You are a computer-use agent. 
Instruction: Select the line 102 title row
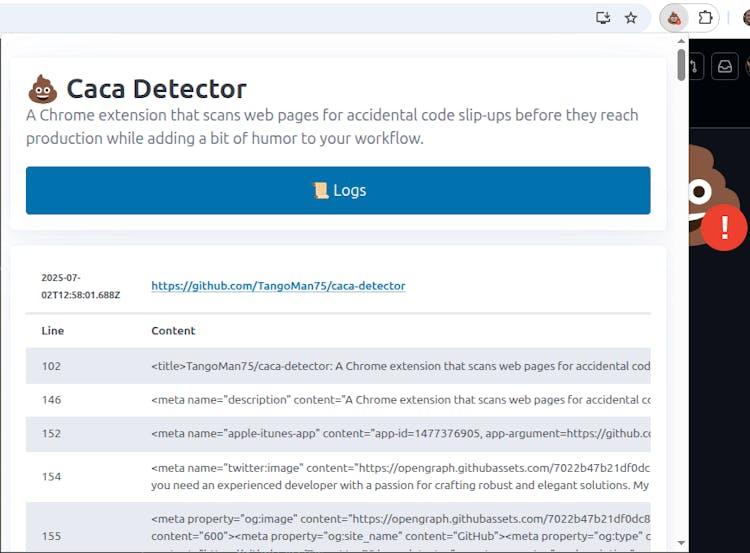(338, 366)
